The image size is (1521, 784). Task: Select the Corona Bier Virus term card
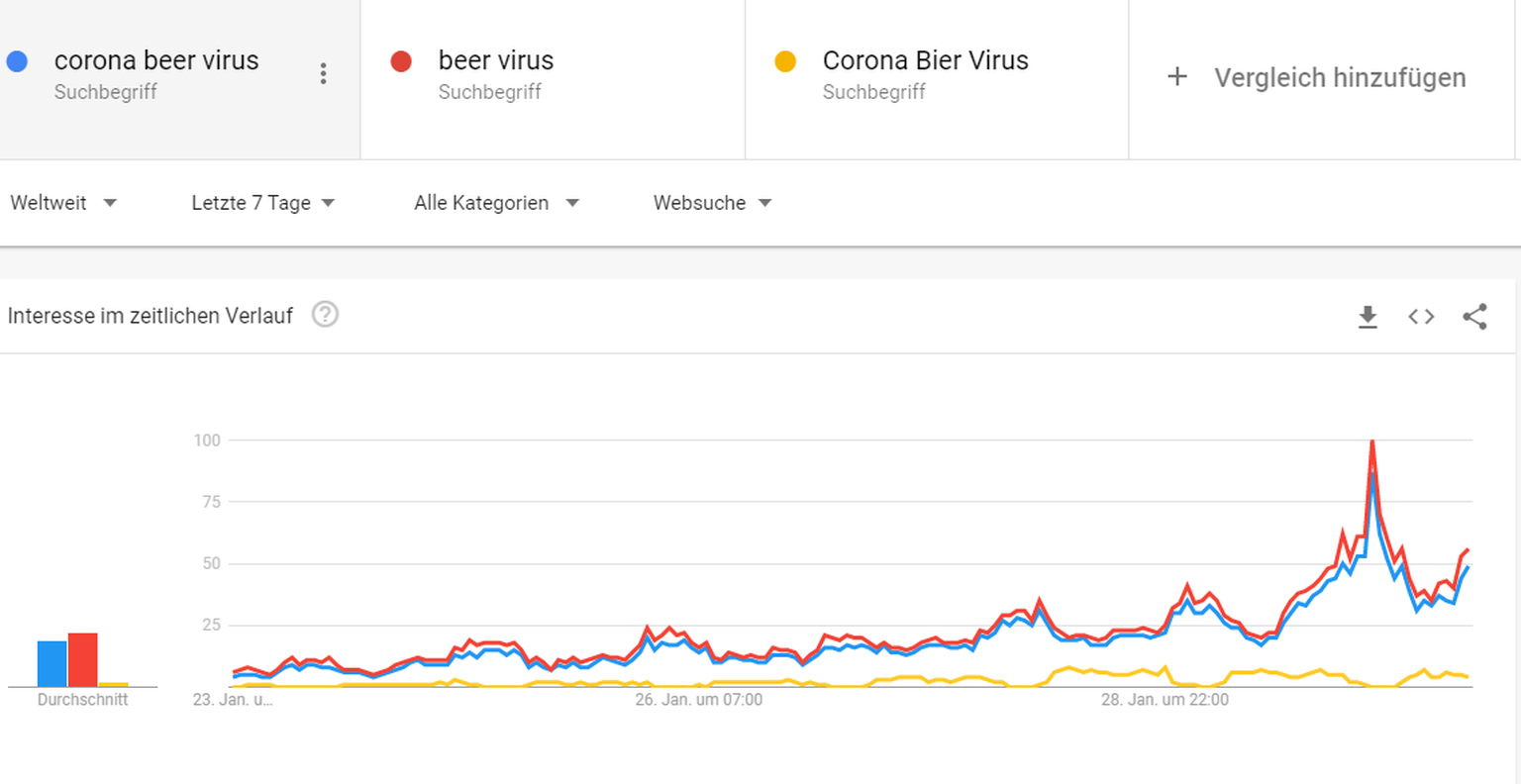[x=937, y=79]
